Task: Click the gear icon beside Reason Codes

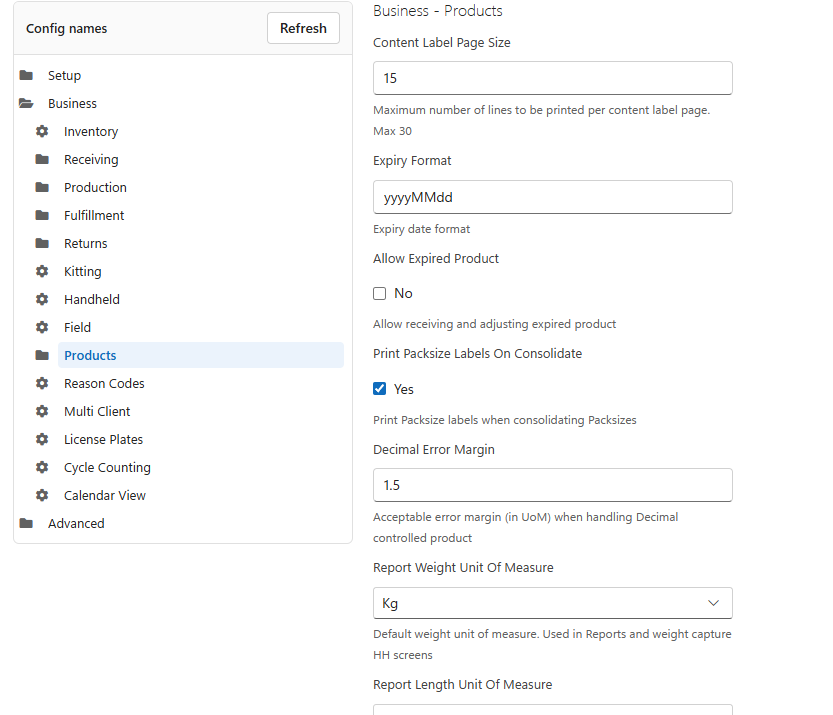Action: click(x=42, y=384)
